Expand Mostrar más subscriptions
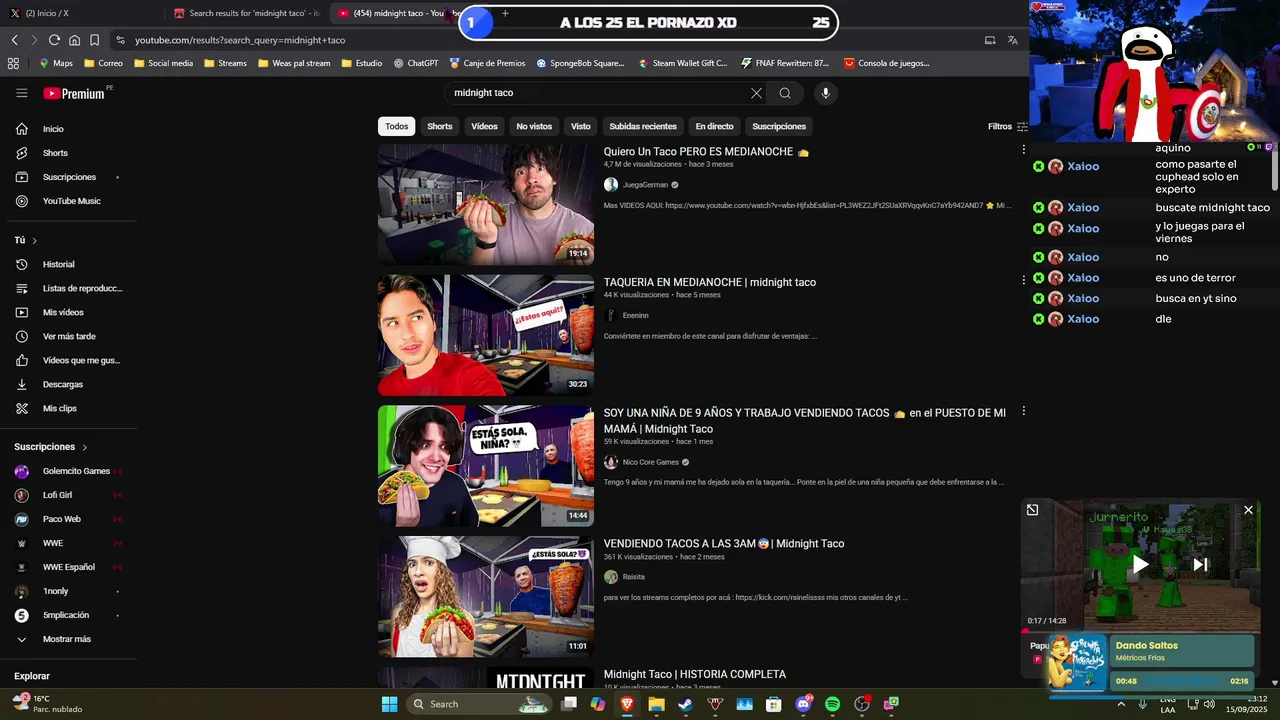 click(68, 639)
